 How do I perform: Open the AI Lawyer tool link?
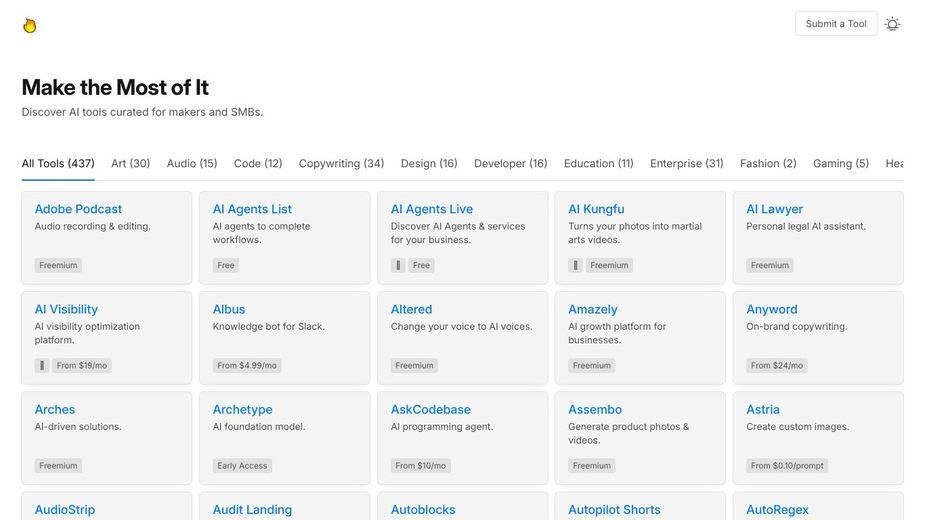pos(774,209)
